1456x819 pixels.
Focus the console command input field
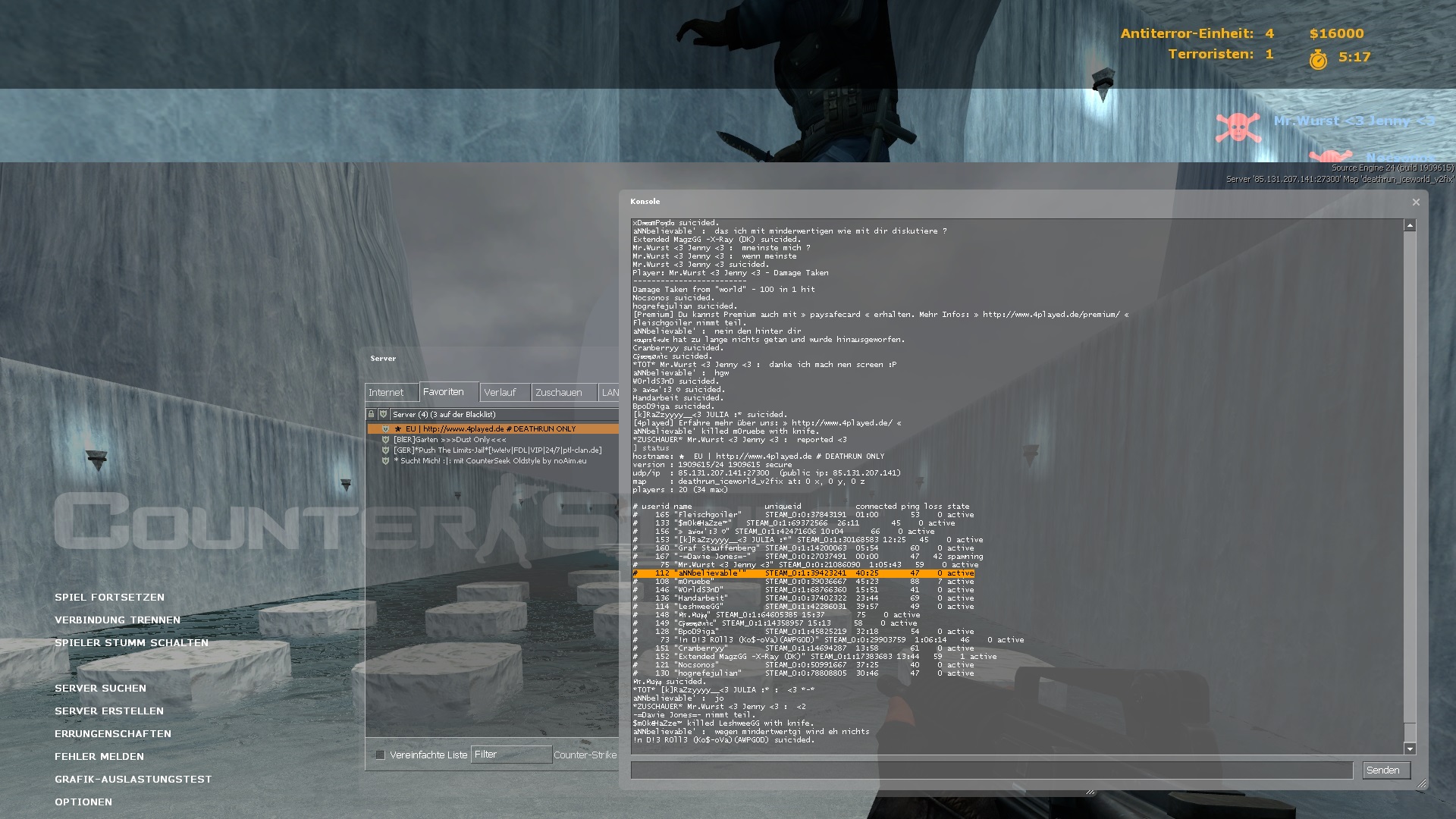coord(992,770)
